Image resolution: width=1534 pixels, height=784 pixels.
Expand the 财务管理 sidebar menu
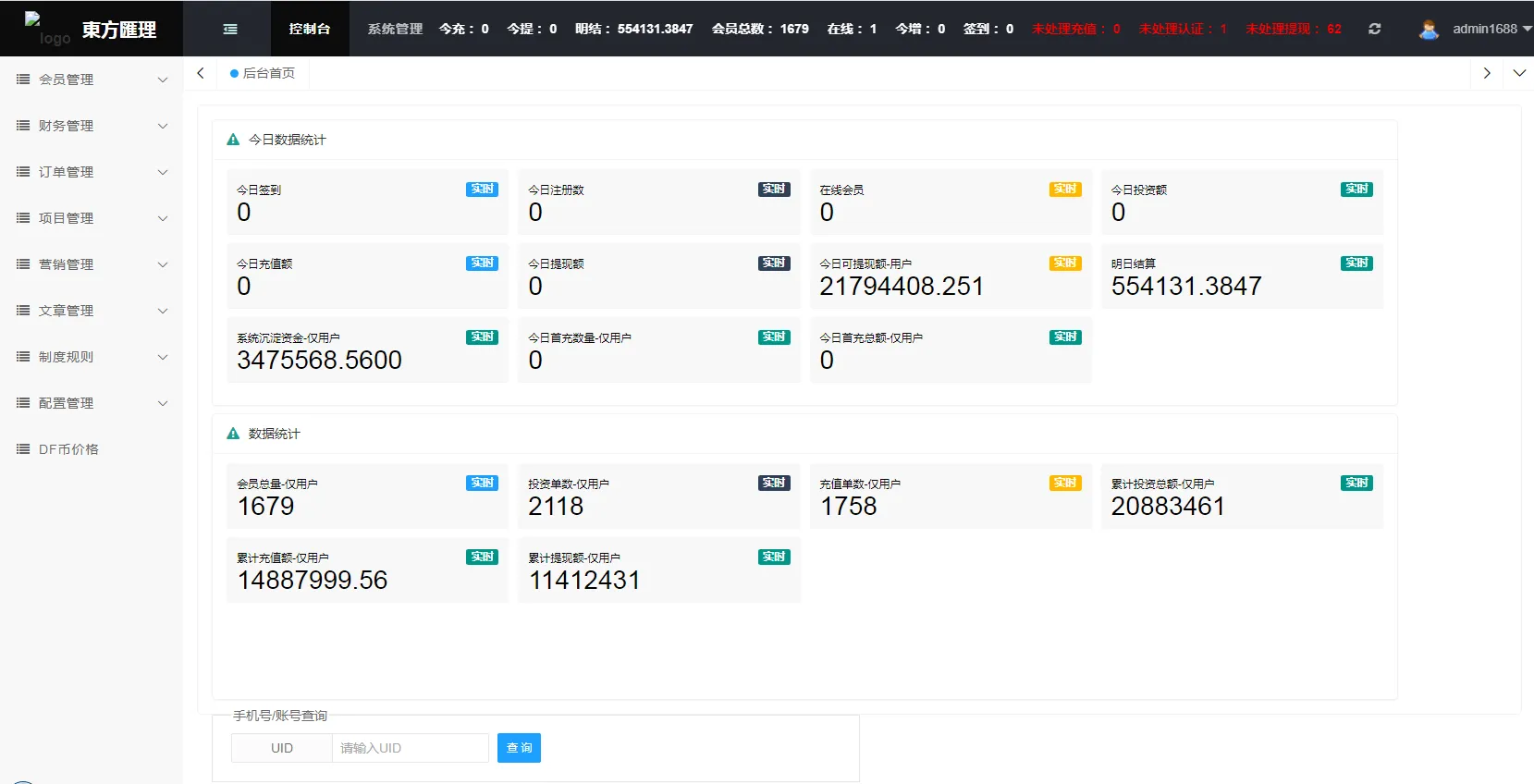(x=91, y=126)
